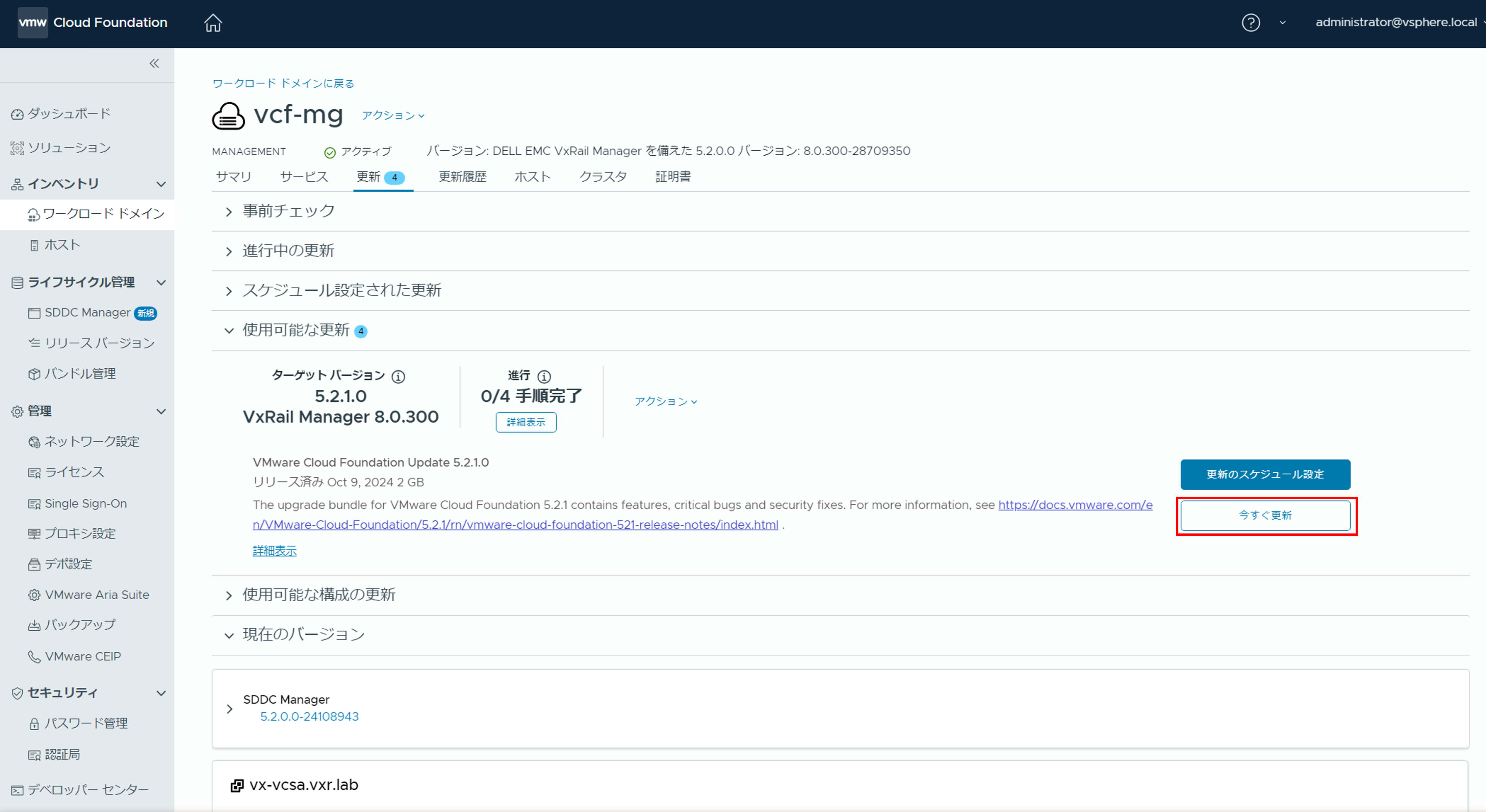Click info icon next to ターゲット バージョン
The image size is (1486, 812).
[398, 376]
